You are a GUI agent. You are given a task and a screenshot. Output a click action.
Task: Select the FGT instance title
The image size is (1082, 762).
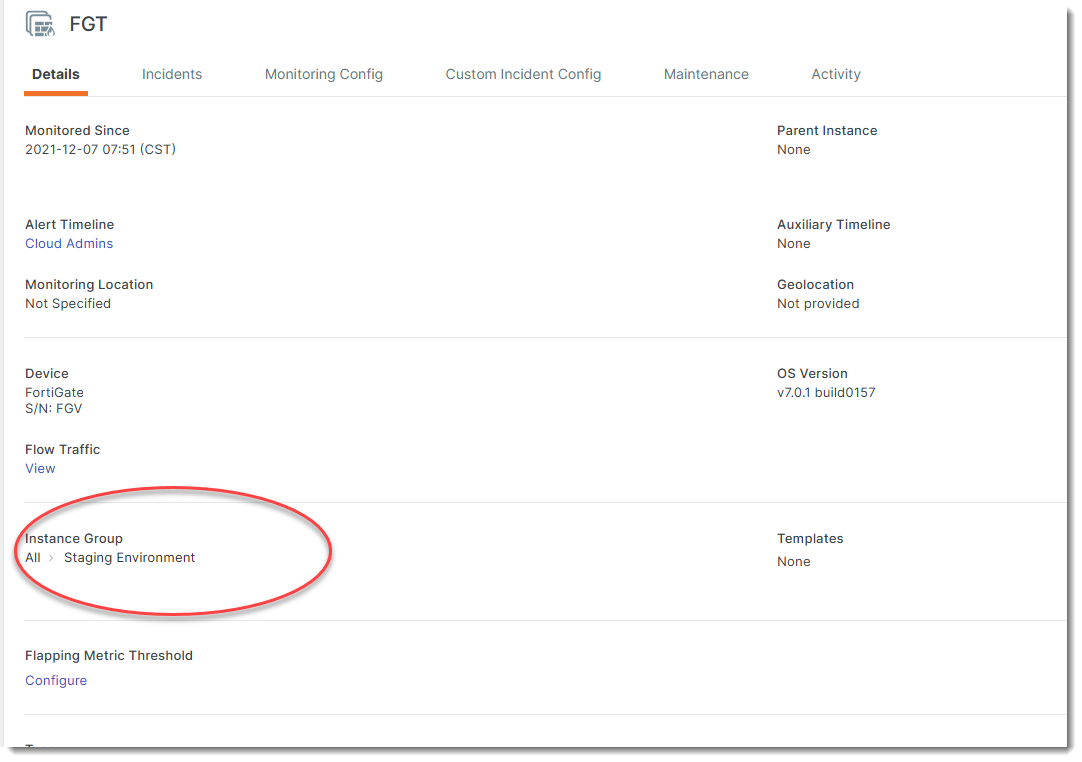coord(88,24)
